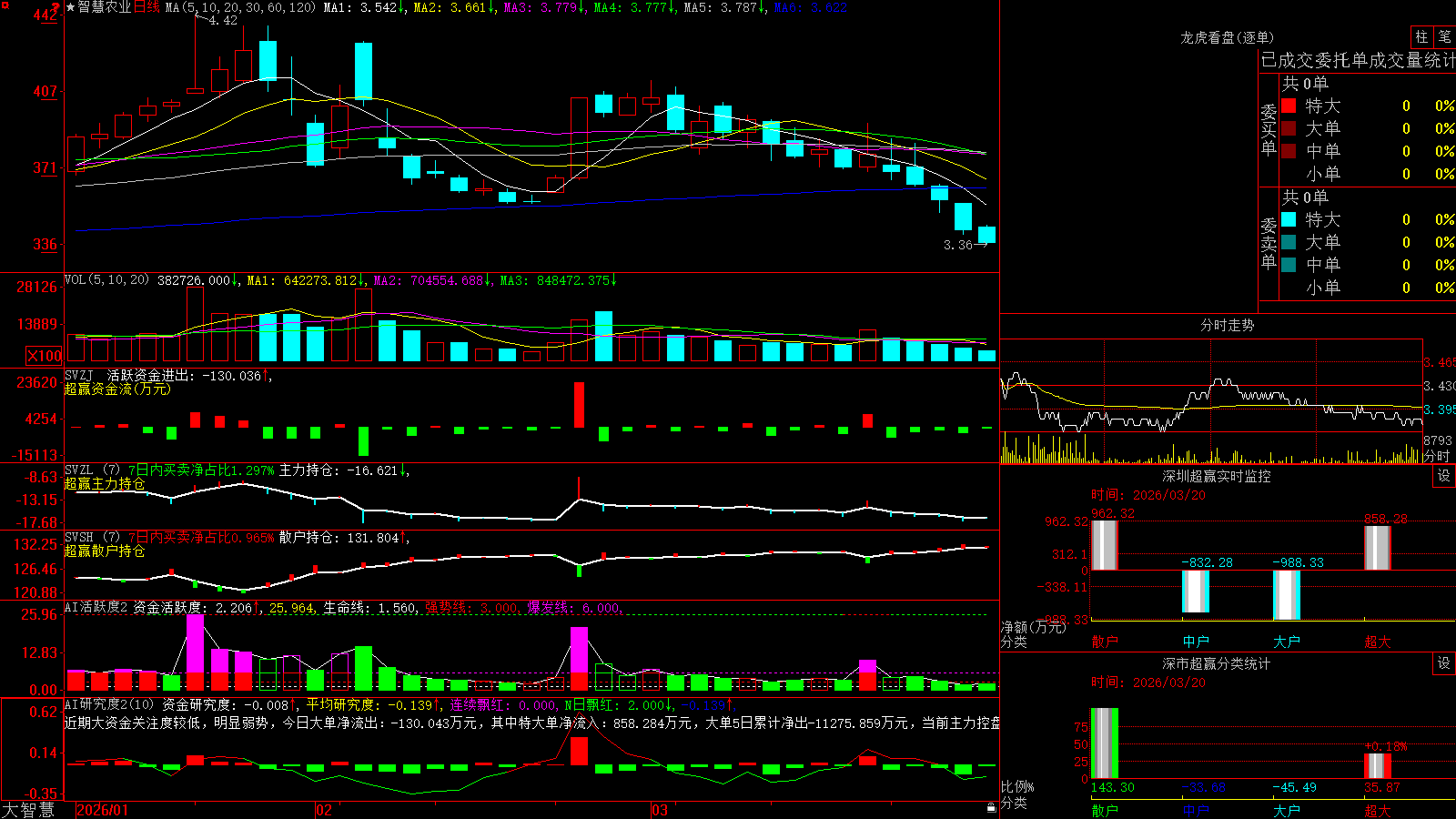Click the 已成交委托单成交量统计 header
Screen dimensions: 1456x819
[1358, 60]
